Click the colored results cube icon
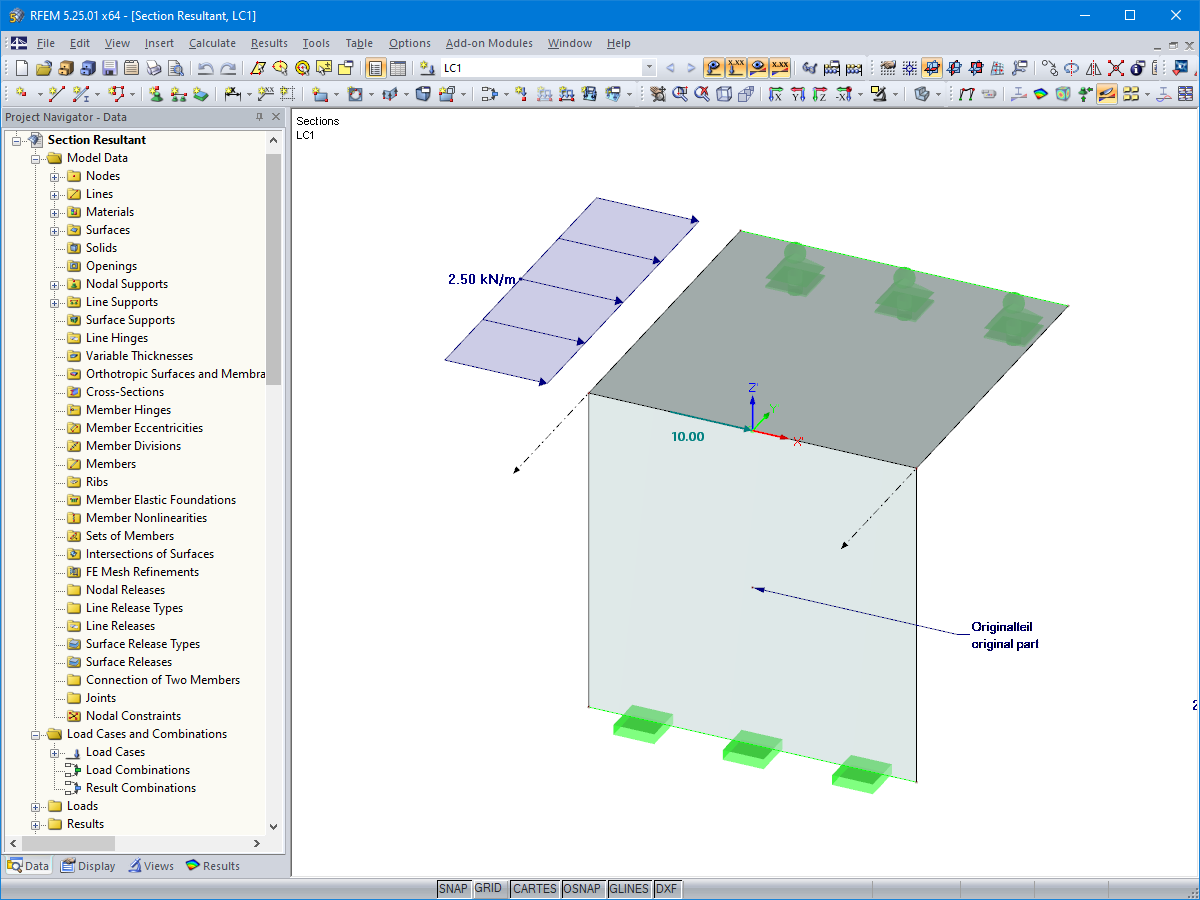The image size is (1200, 900). (x=1062, y=94)
